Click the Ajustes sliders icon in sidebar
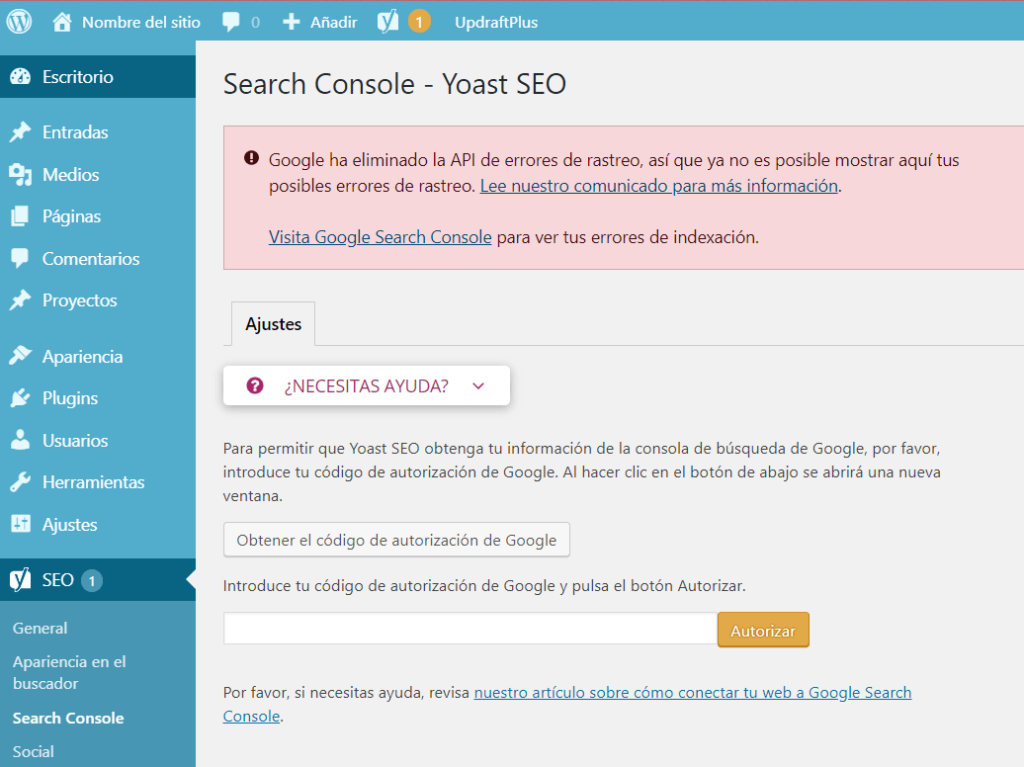The image size is (1024, 767). click(x=20, y=524)
